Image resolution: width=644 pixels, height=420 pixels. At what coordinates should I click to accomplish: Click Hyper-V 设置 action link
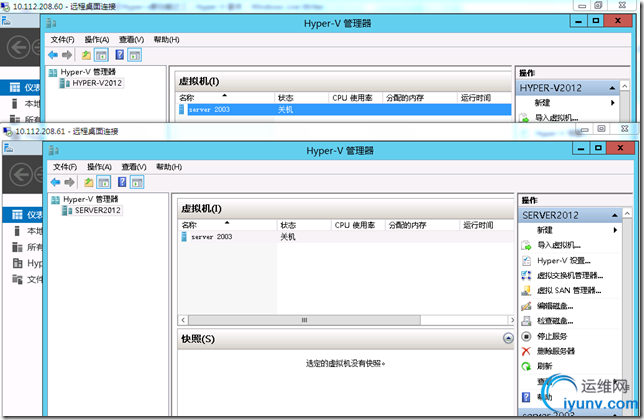564,261
